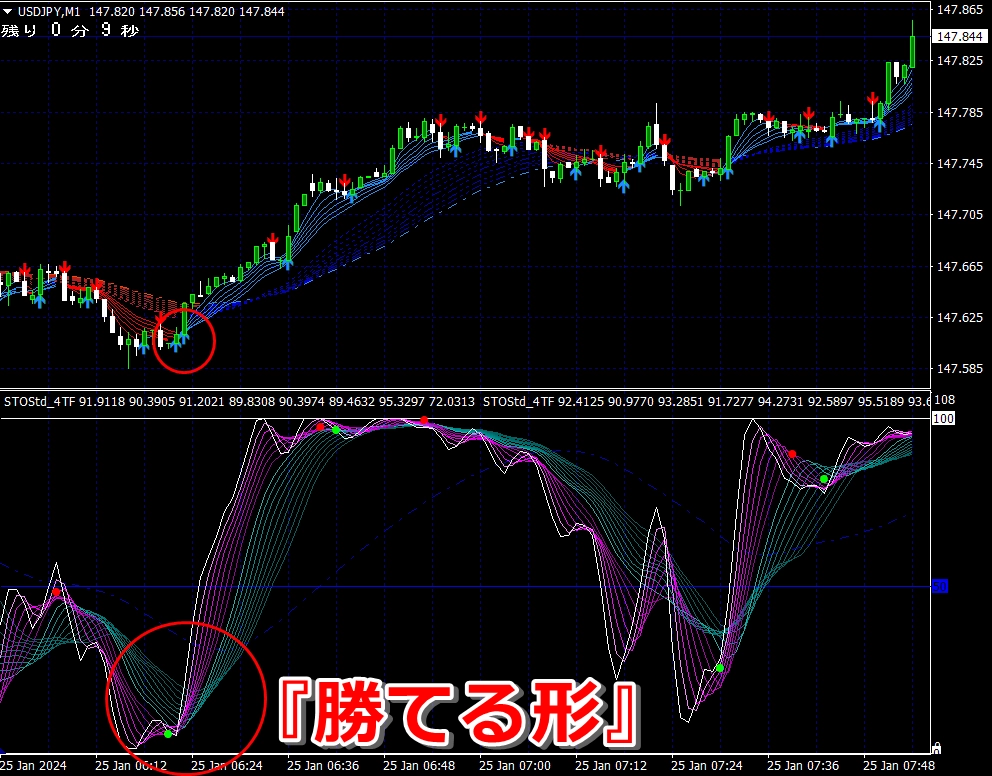Click the rightmost red down arrow signal
Screen dimensions: 992x776
point(873,99)
